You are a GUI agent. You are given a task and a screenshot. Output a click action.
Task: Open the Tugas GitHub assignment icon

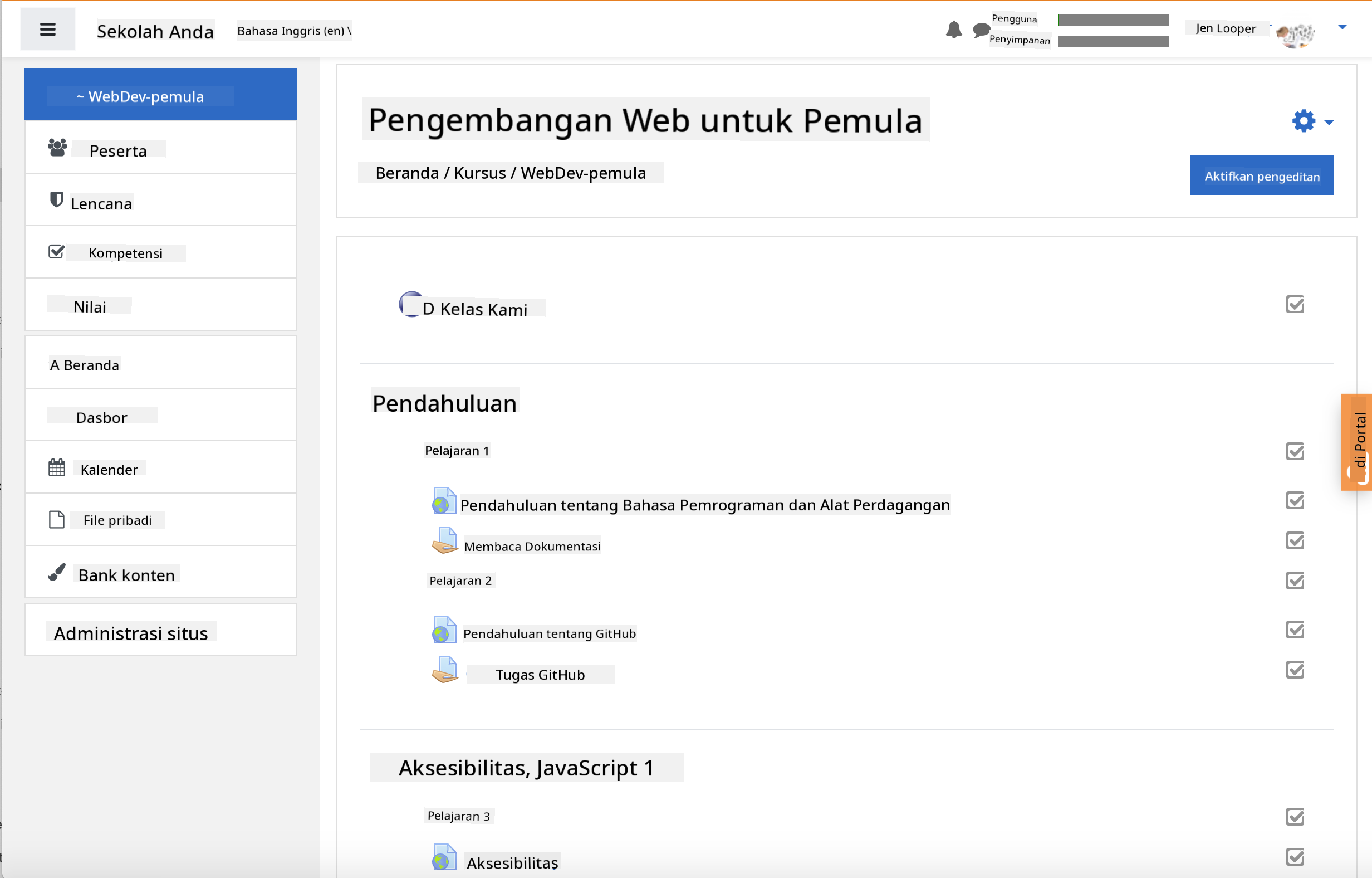click(445, 670)
